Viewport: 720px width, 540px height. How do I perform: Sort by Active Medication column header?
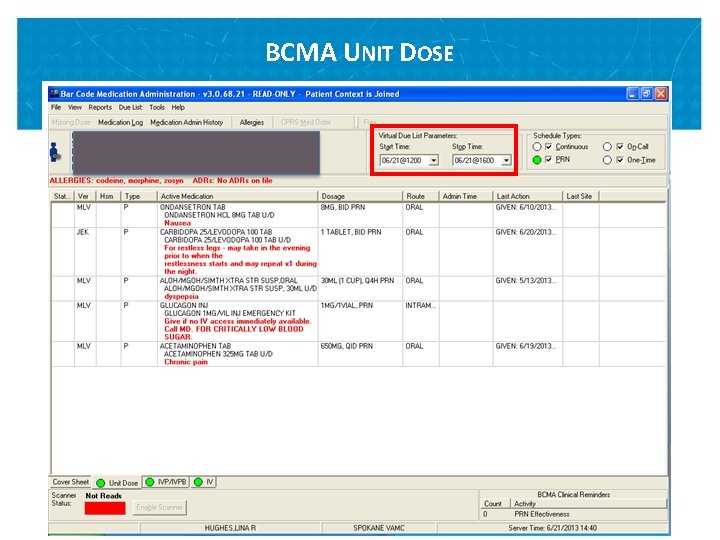coord(237,196)
